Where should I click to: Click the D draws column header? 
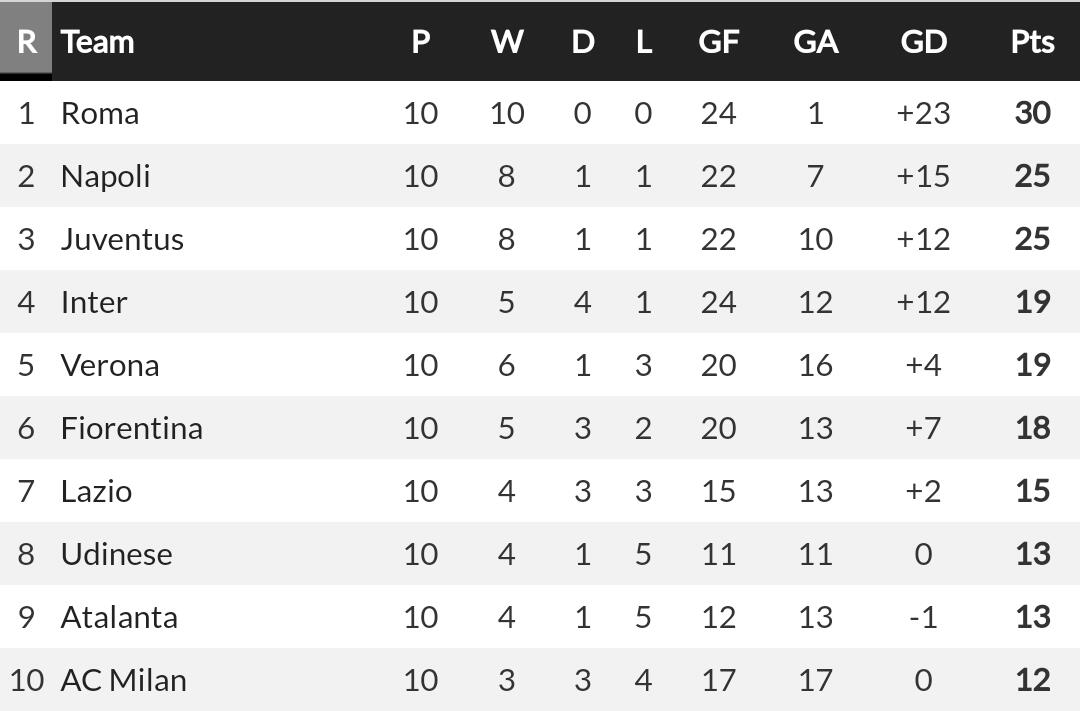[x=582, y=42]
